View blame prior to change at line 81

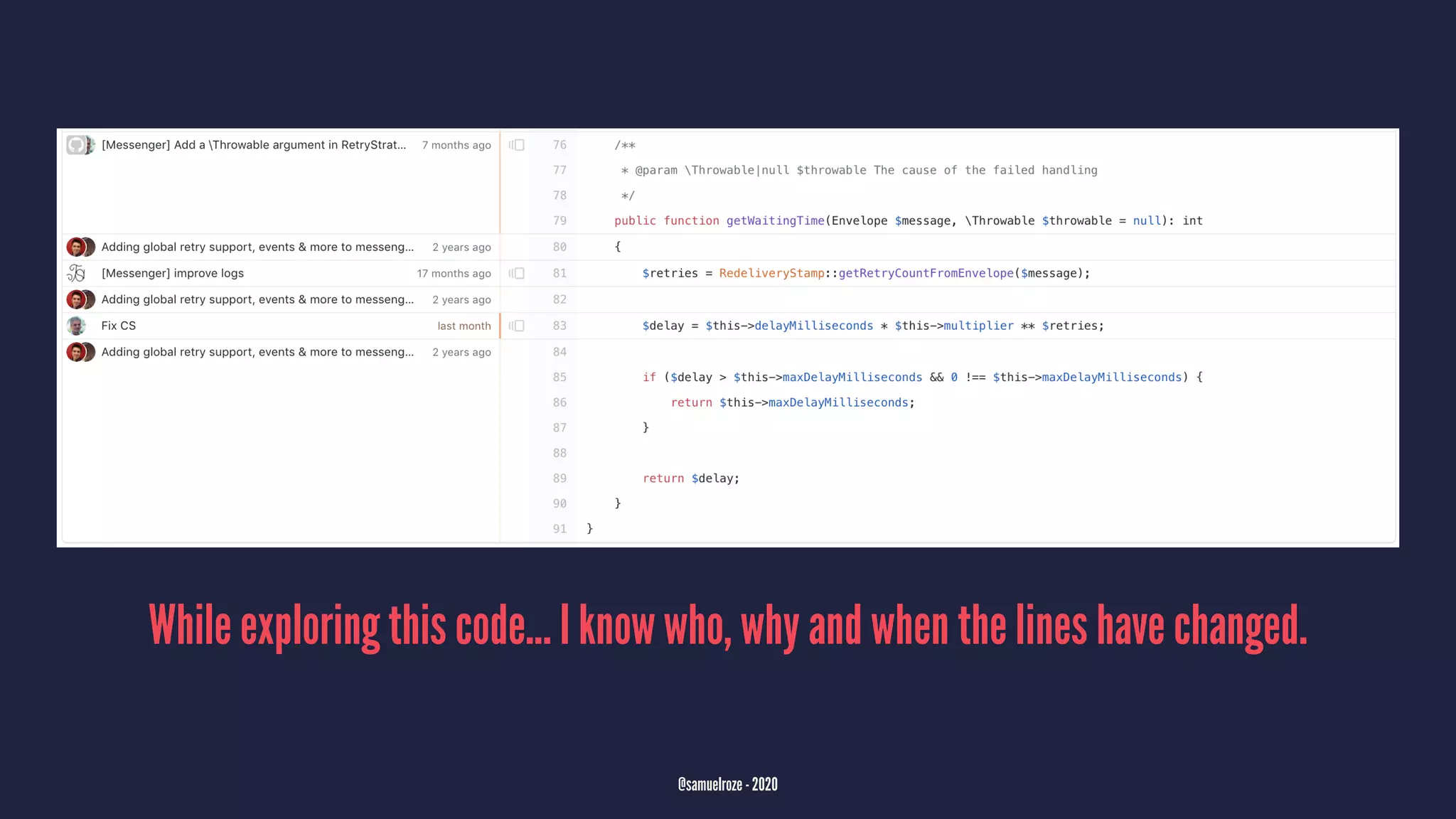tap(517, 273)
